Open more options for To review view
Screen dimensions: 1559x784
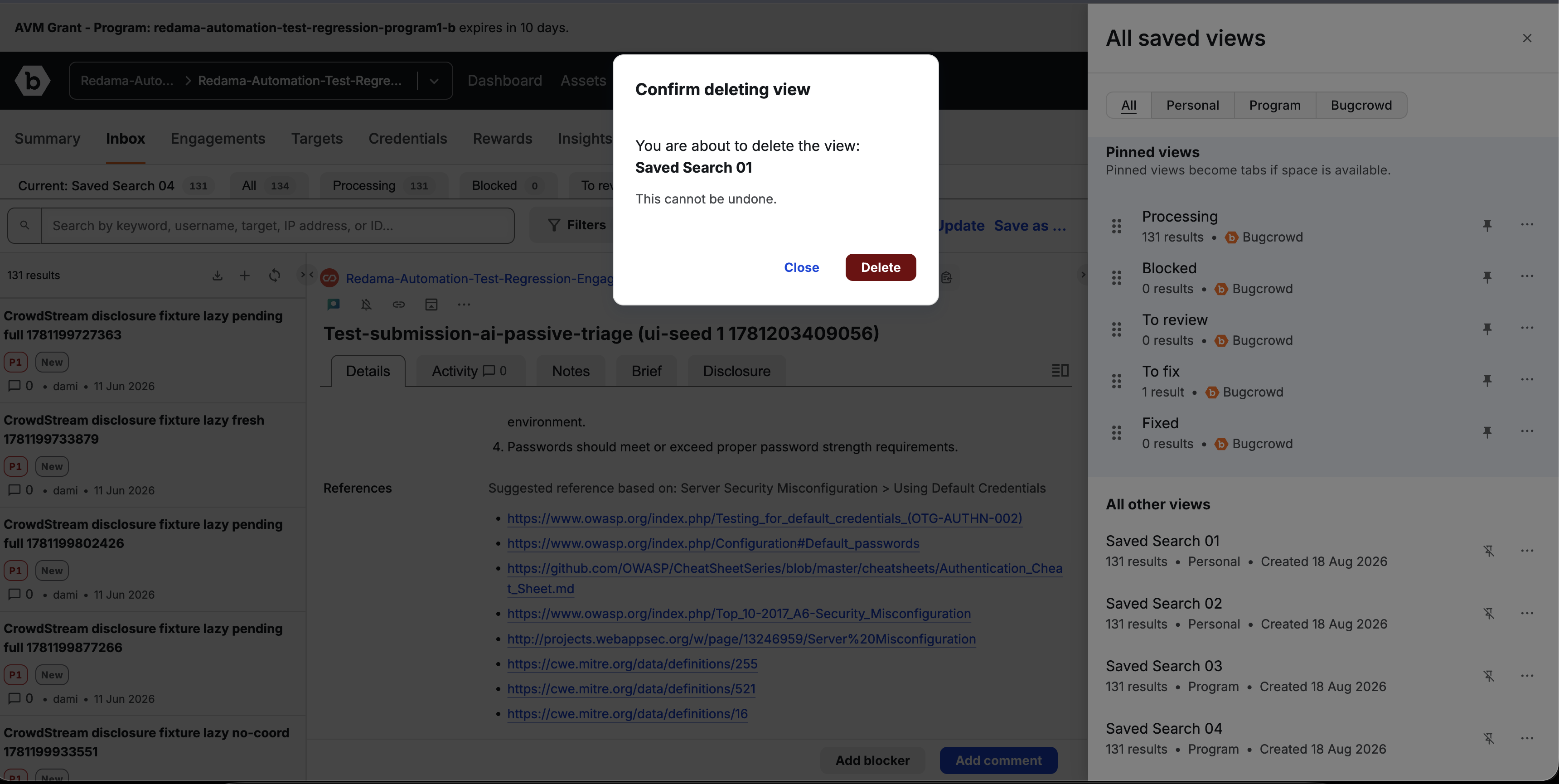1527,328
